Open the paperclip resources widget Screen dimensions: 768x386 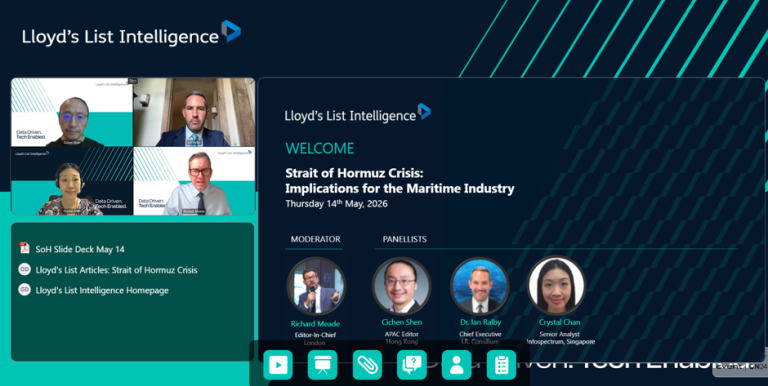pyautogui.click(x=367, y=364)
